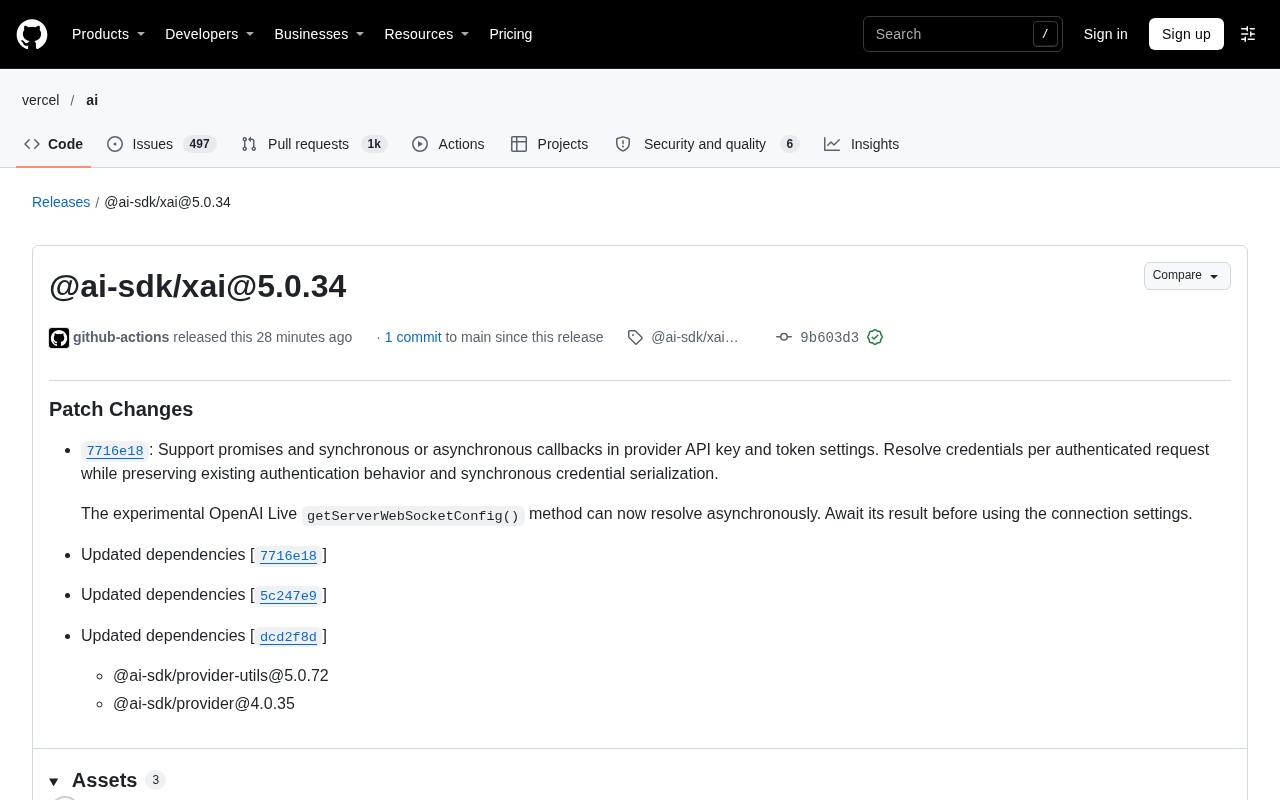Image resolution: width=1280 pixels, height=800 pixels.
Task: Click the commit icon before 9b603d3
Action: (x=784, y=337)
